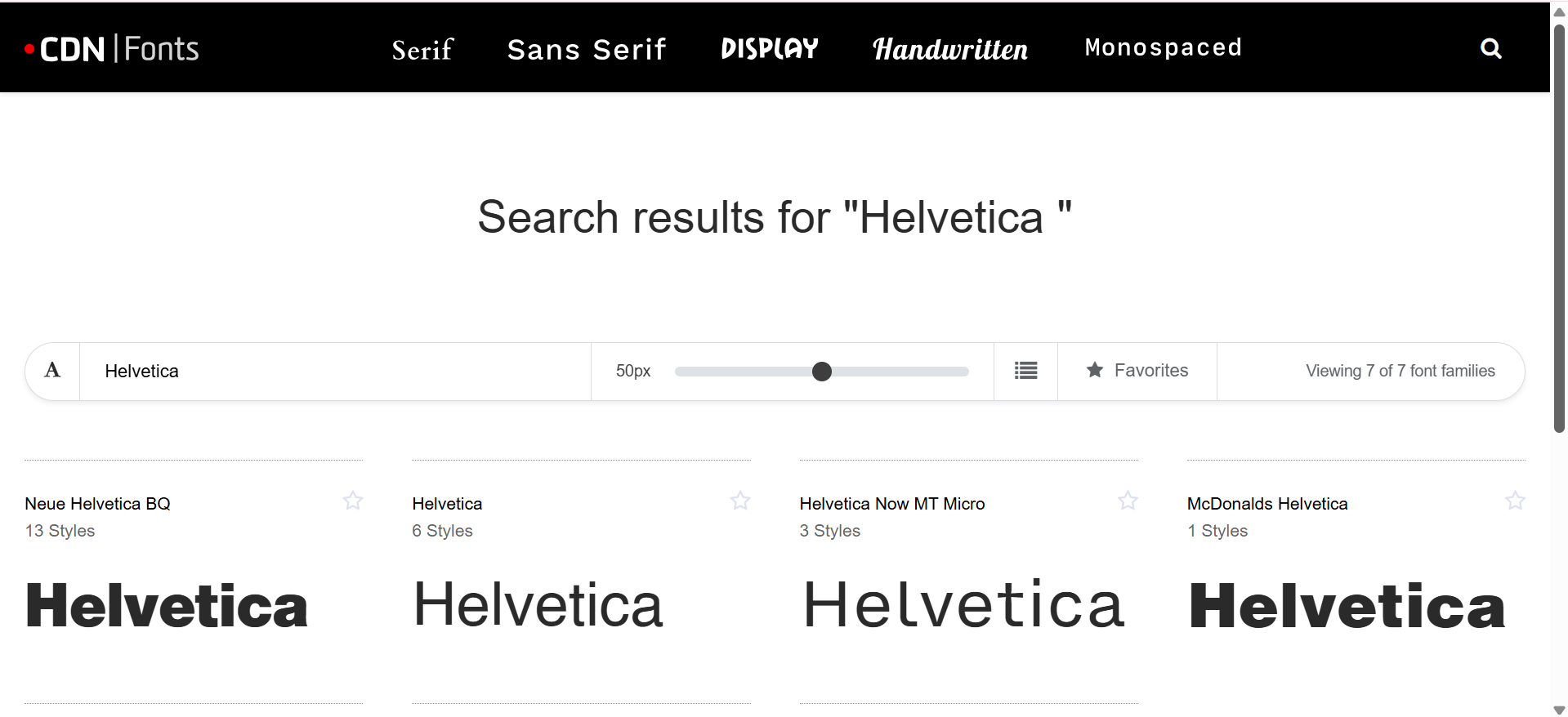Click the red dot in CDN Fonts logo

point(31,49)
